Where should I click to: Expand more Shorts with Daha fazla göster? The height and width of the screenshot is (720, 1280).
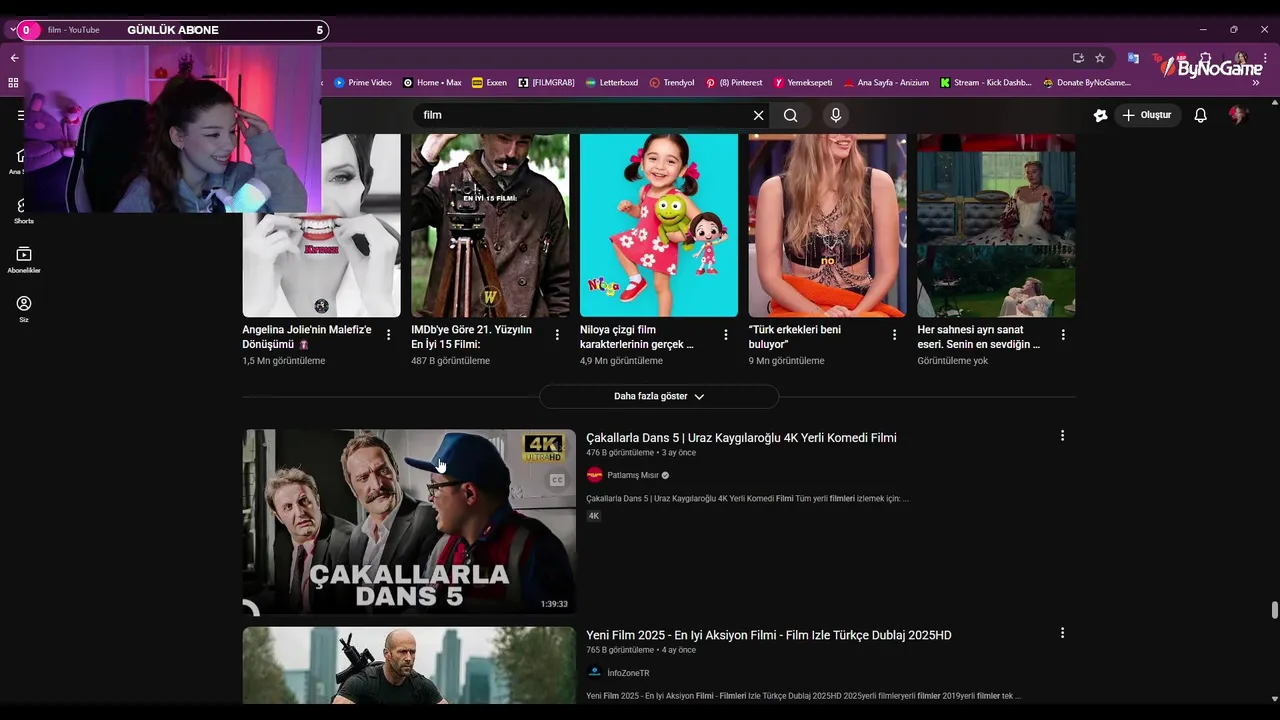(x=659, y=397)
